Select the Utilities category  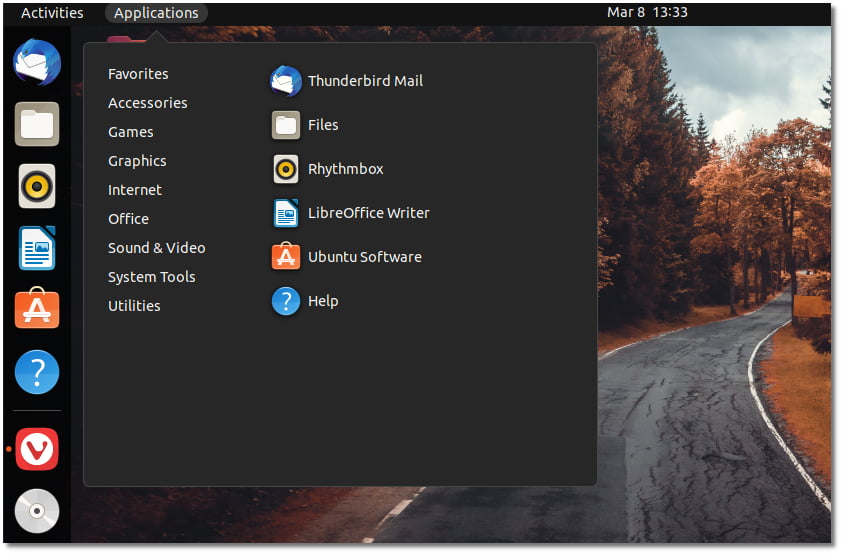(134, 306)
